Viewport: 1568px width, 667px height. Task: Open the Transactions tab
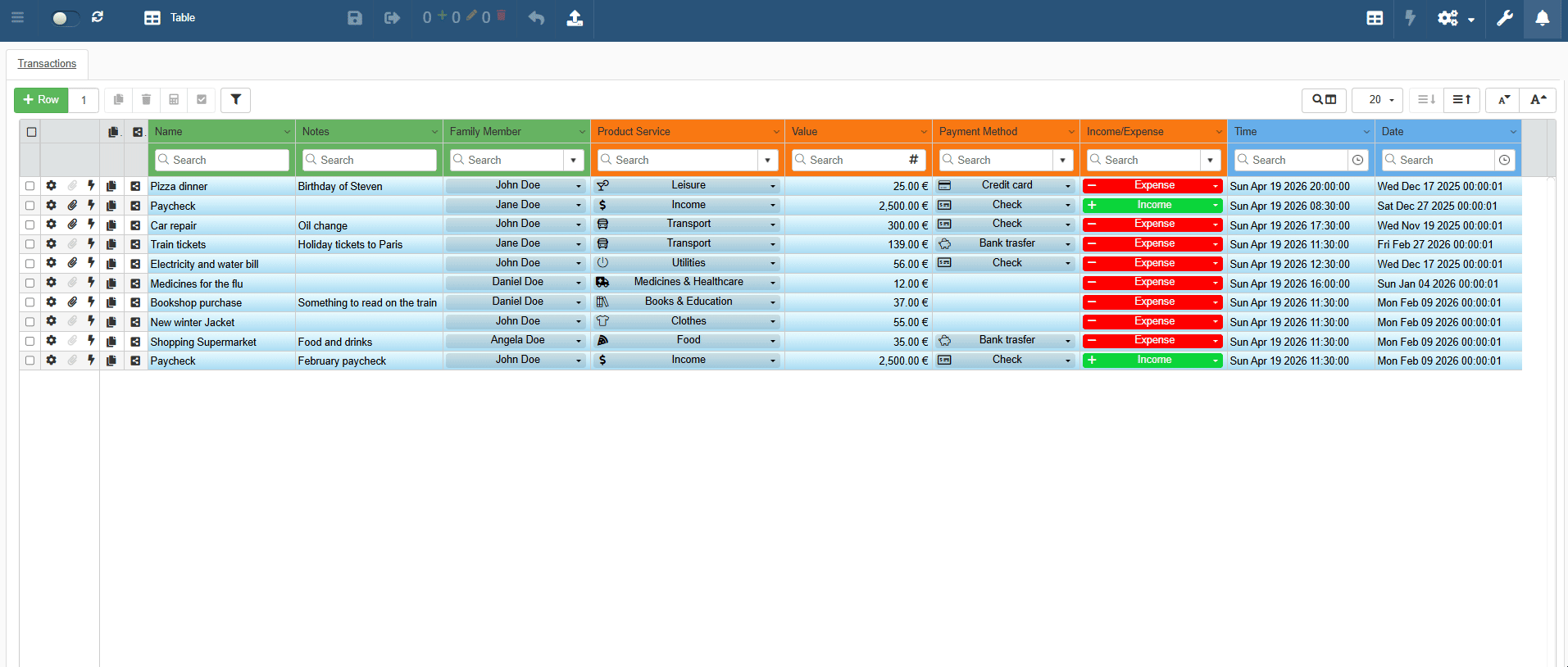point(47,64)
